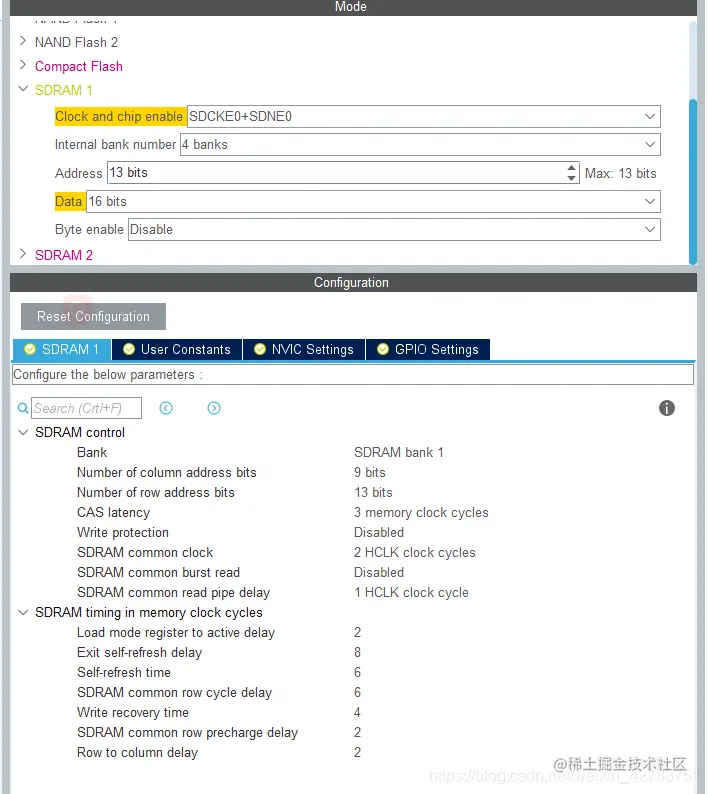Select Write protection Disabled value
This screenshot has height=794, width=708.
[x=379, y=532]
